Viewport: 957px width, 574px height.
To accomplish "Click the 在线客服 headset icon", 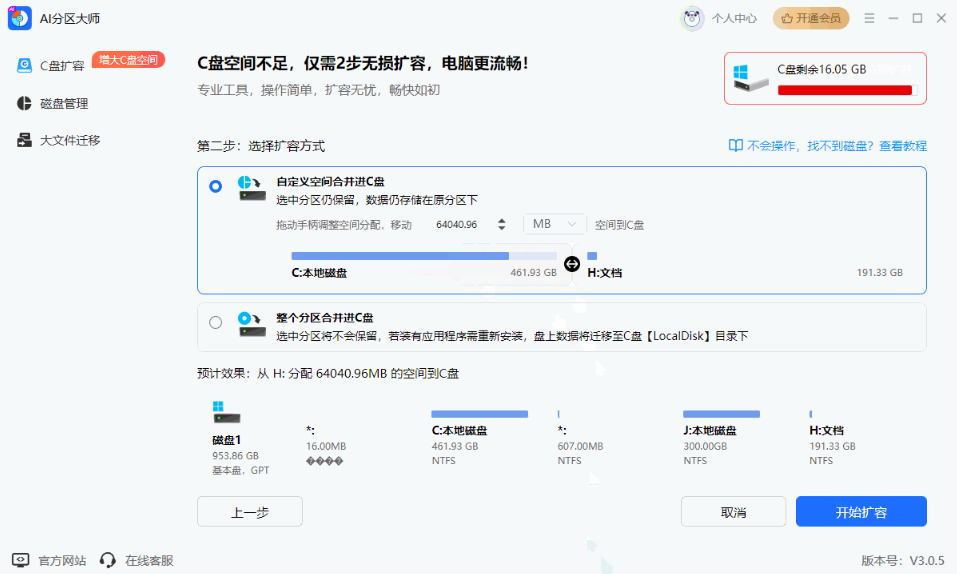I will pos(108,560).
